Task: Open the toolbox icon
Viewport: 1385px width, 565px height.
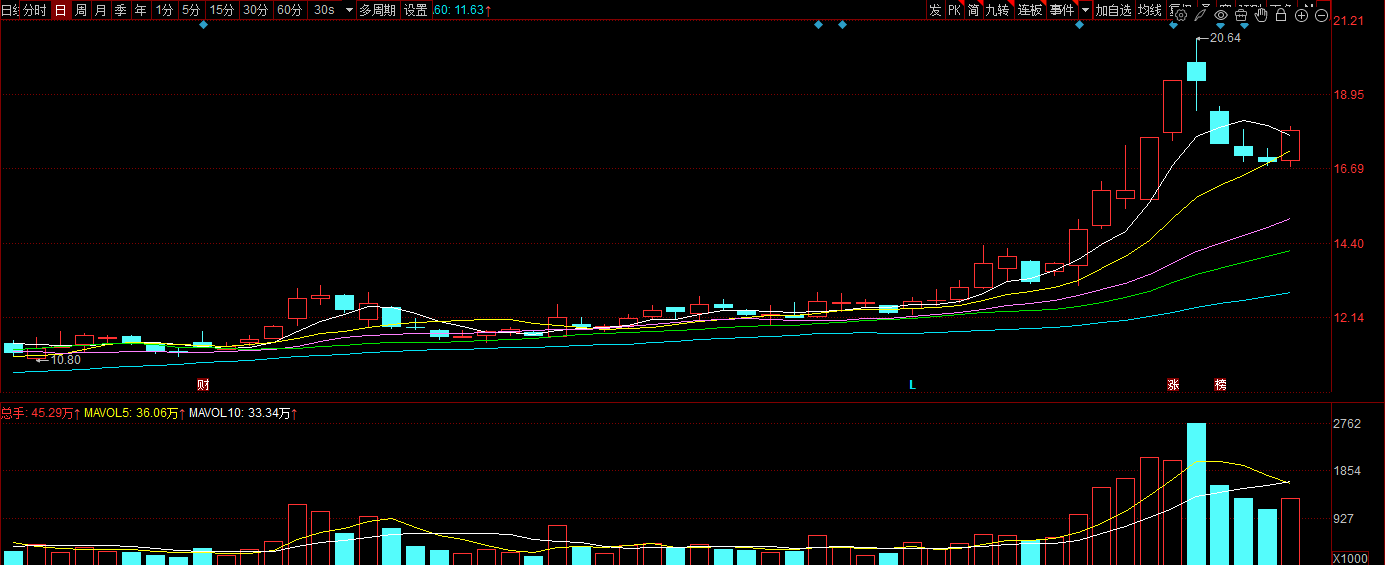Action: tap(1241, 15)
